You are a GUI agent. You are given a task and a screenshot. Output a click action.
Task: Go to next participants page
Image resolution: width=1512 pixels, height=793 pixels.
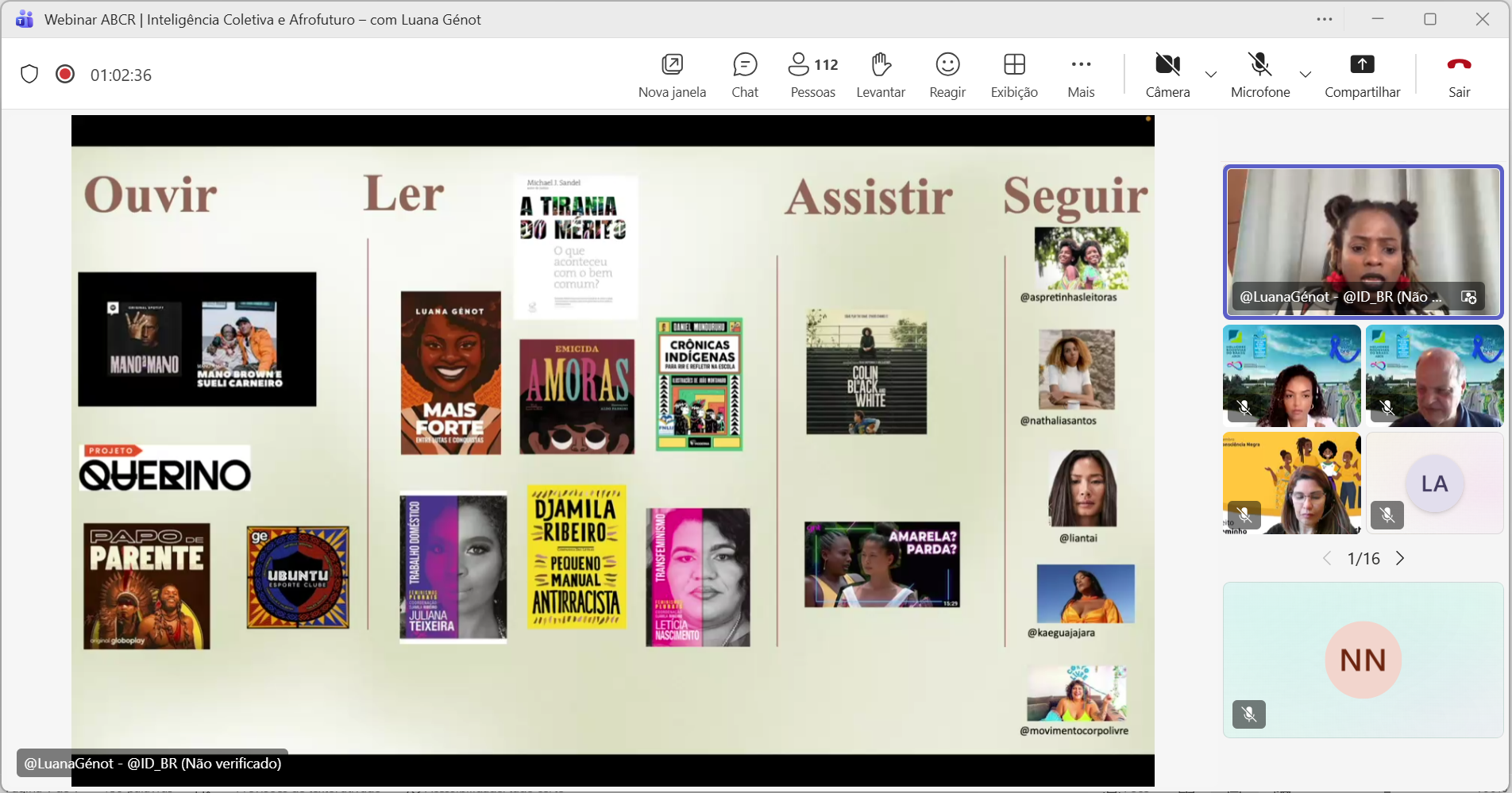coord(1400,559)
